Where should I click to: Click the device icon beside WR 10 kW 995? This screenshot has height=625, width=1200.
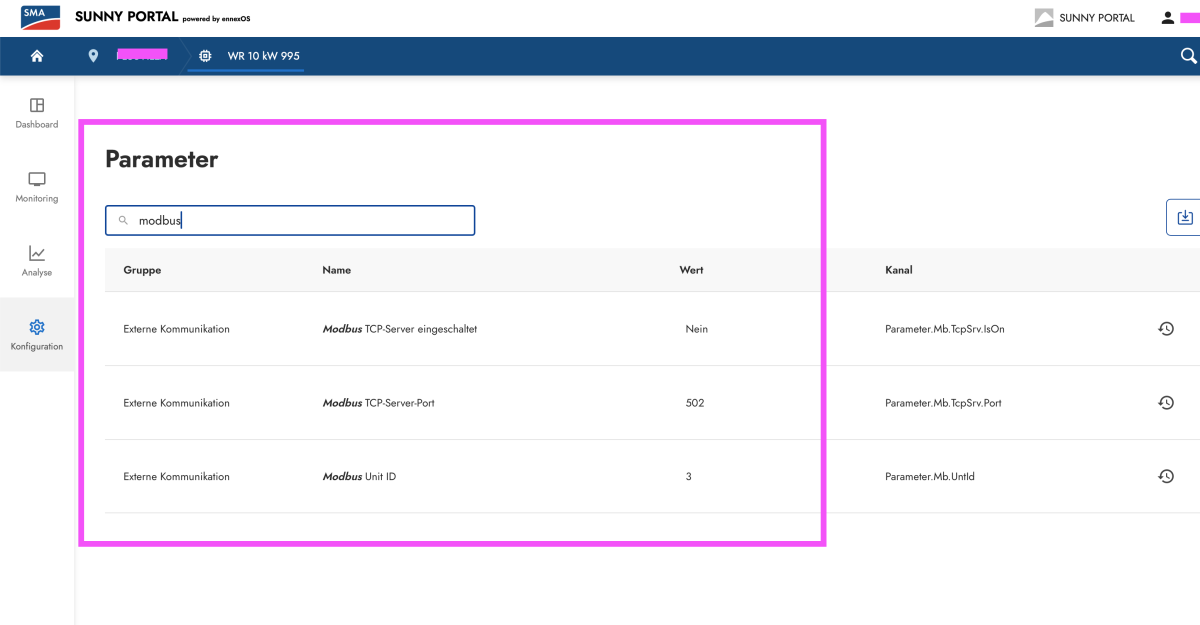pos(205,56)
